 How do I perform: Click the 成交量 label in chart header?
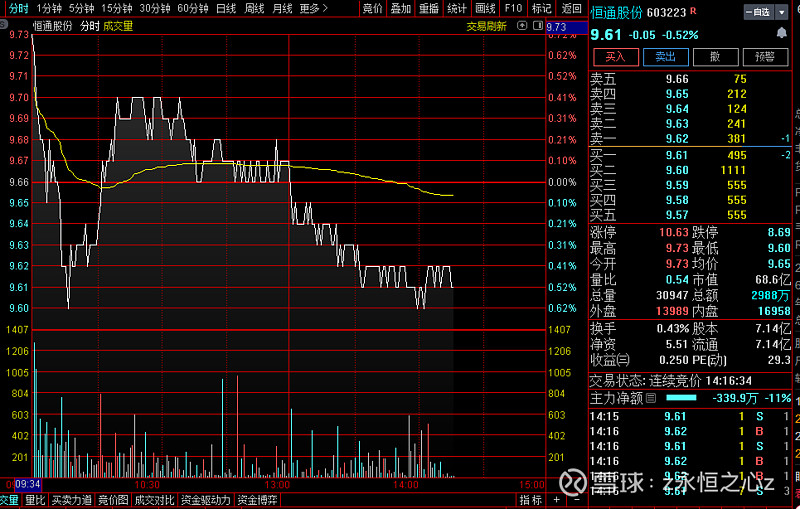(118, 26)
